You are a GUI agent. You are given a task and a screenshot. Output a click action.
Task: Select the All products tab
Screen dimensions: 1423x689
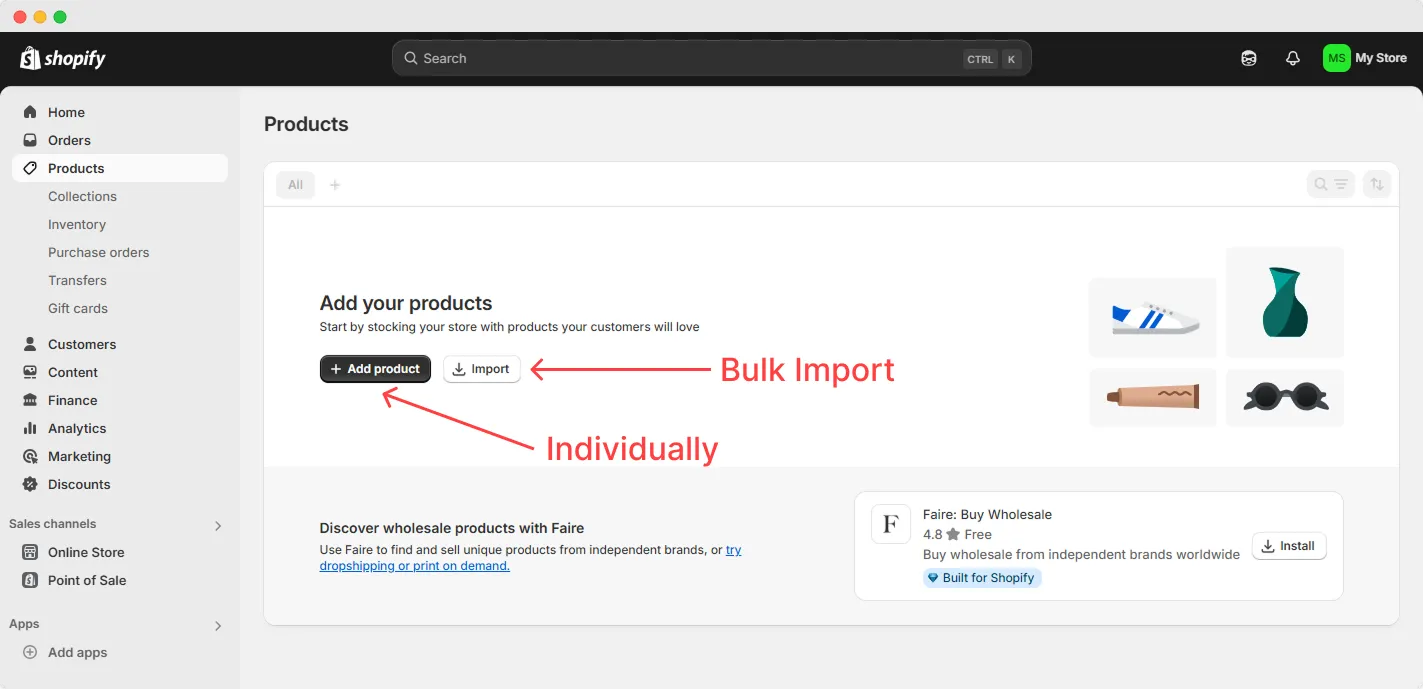(295, 184)
